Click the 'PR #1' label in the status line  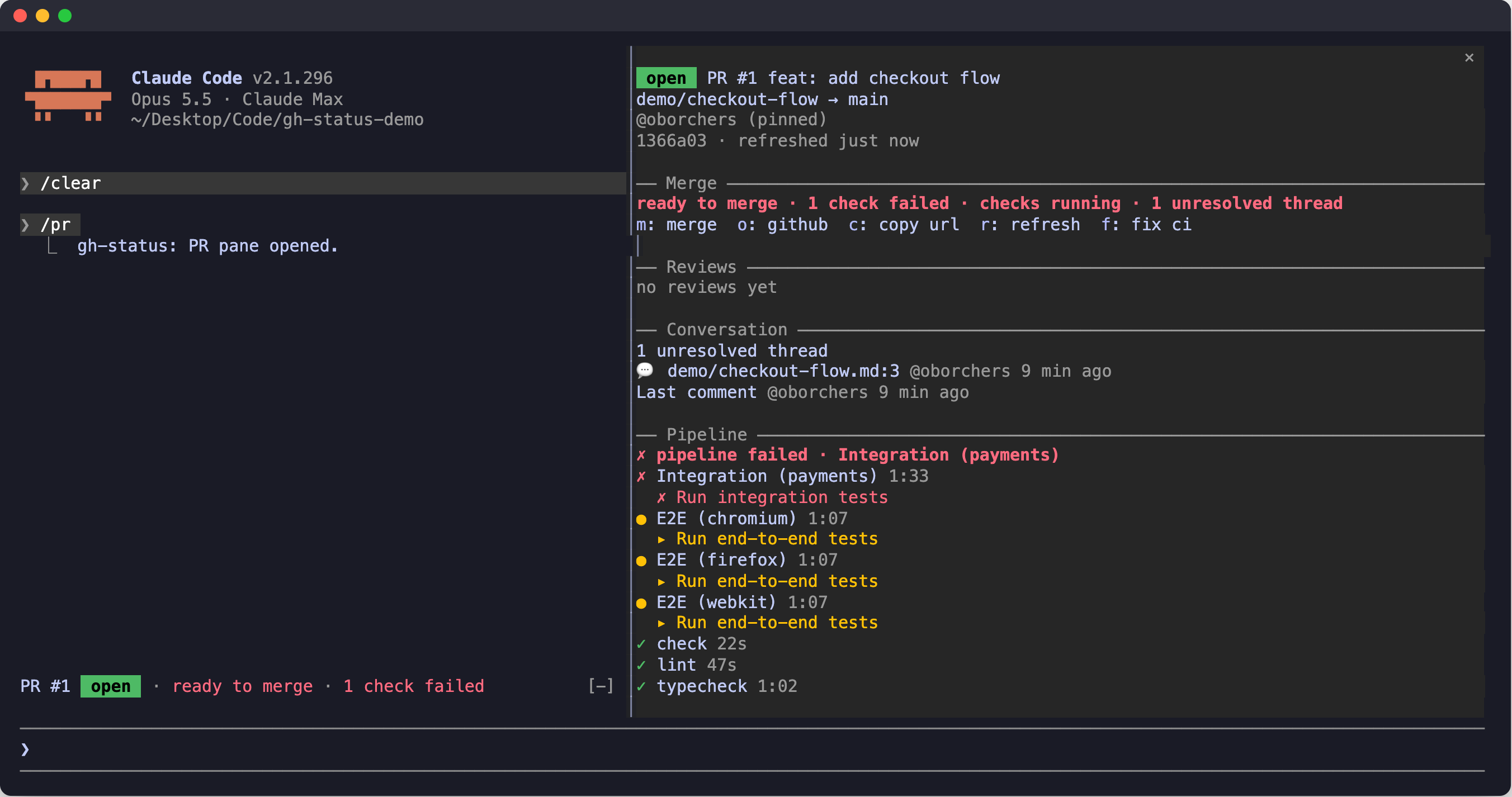point(45,686)
